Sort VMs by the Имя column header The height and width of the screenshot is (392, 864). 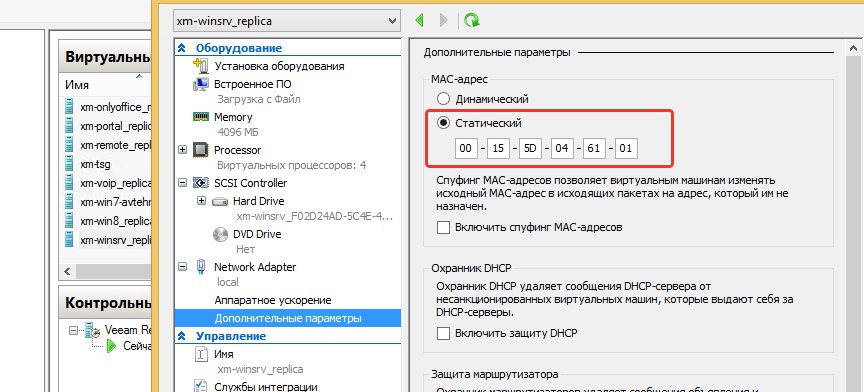click(77, 85)
